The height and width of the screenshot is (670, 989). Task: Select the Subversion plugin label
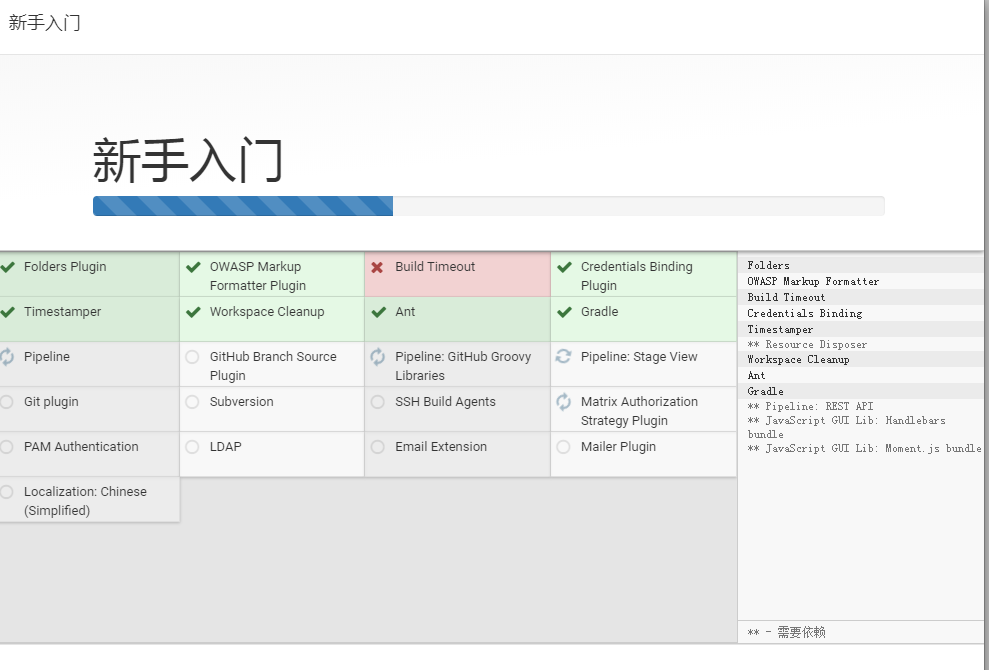pyautogui.click(x=242, y=401)
